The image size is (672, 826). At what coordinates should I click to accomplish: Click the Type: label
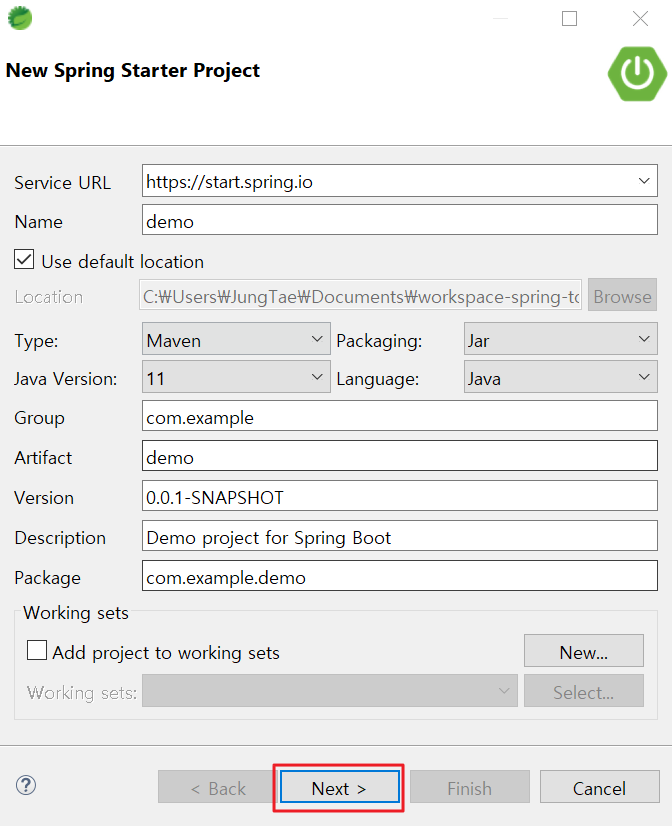click(x=36, y=341)
